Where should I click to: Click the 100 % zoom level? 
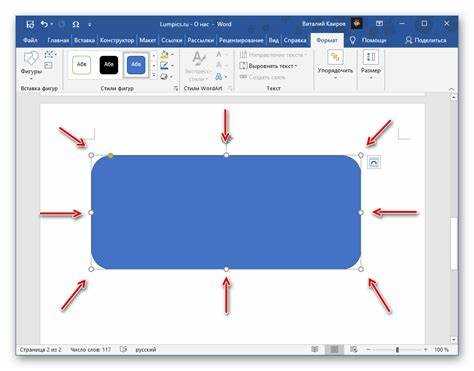coord(441,349)
